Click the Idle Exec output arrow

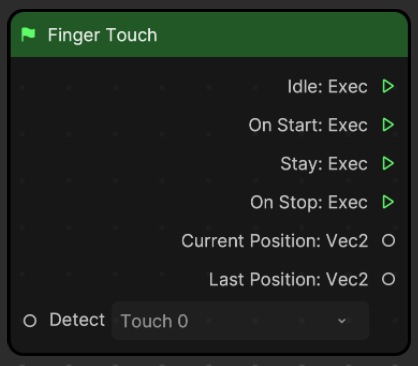pos(388,86)
